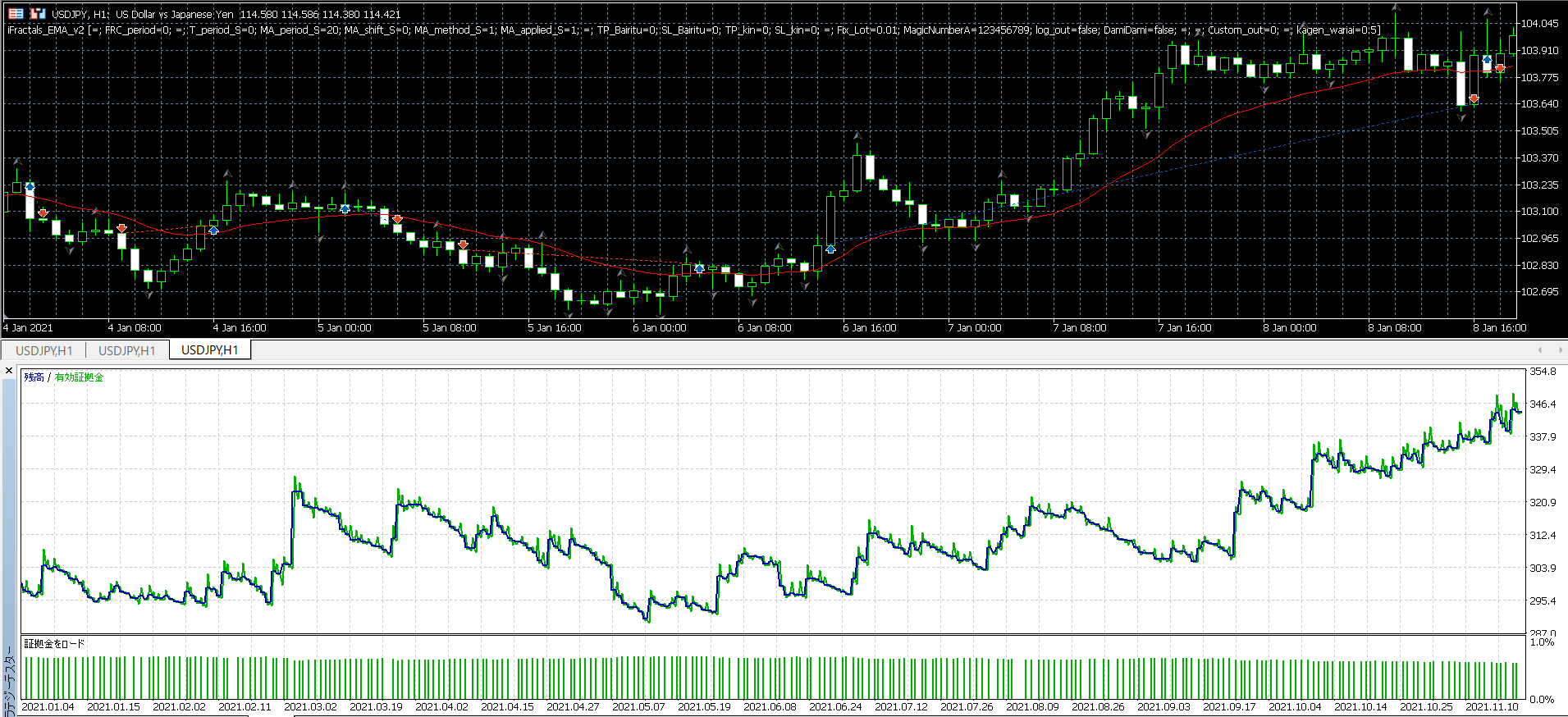Click the 2021.06.08 date on equity graph axis
The height and width of the screenshot is (717, 1568).
(770, 707)
